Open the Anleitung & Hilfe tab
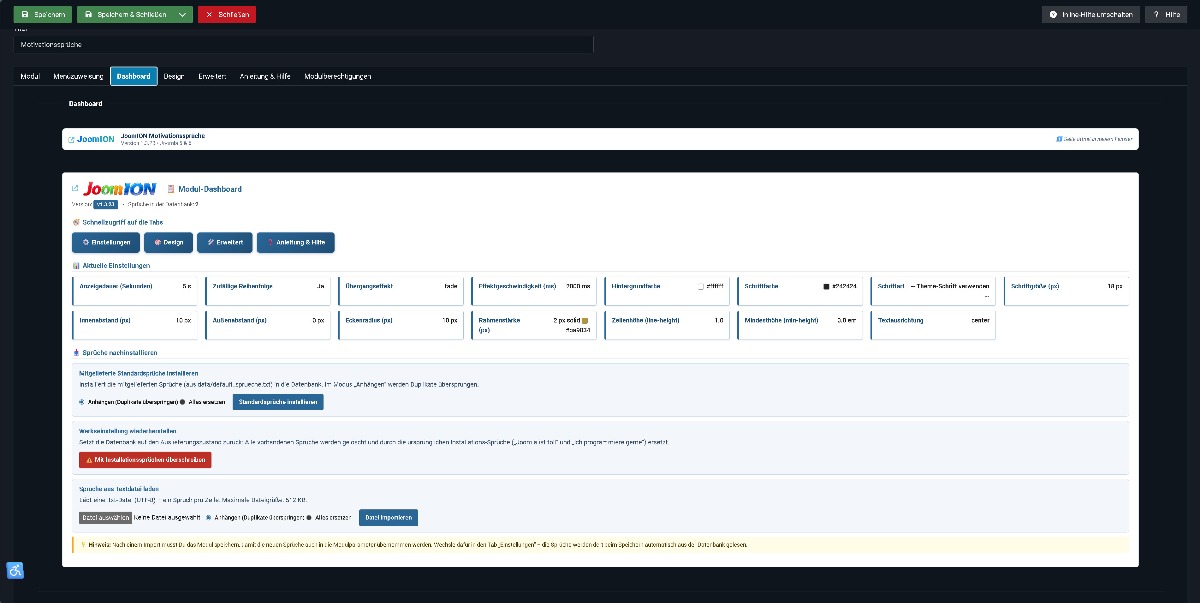1200x603 pixels. (265, 76)
